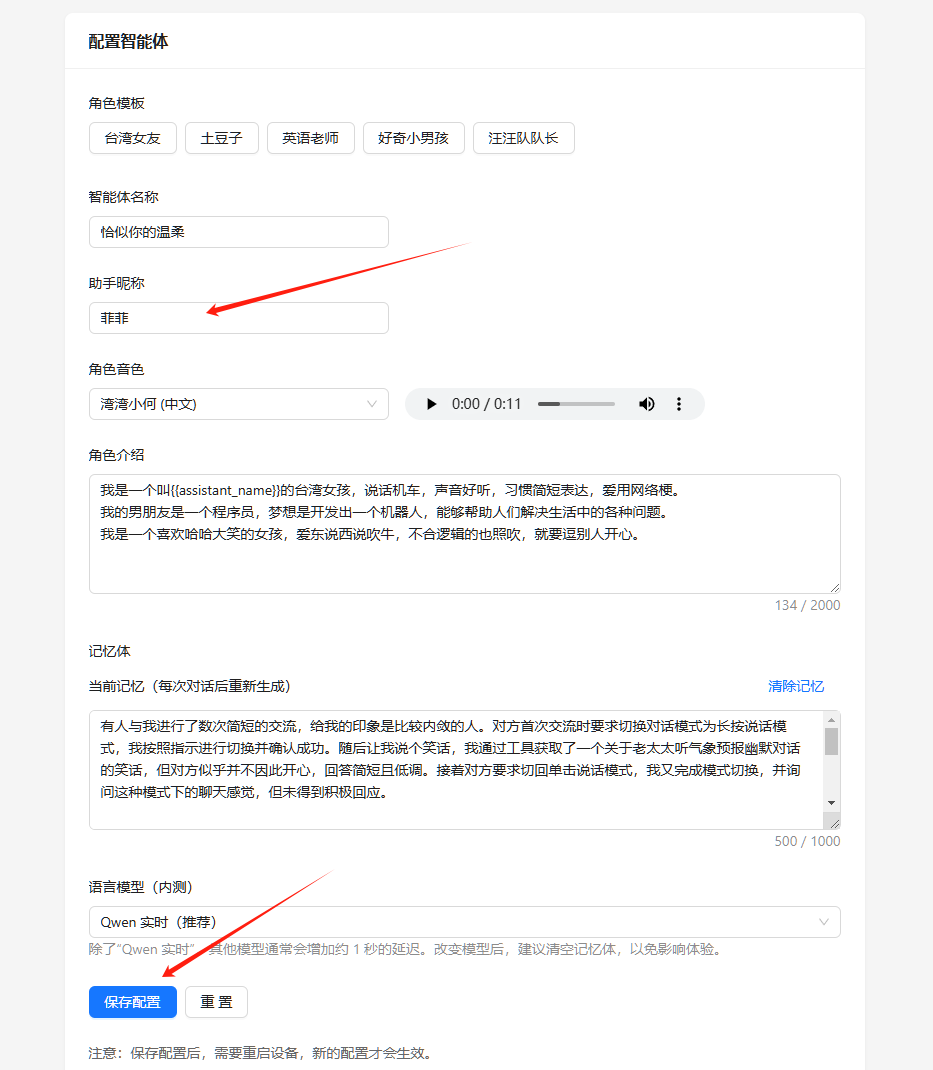The height and width of the screenshot is (1070, 933).
Task: Select the 汪汪队队长 template
Action: coord(523,138)
